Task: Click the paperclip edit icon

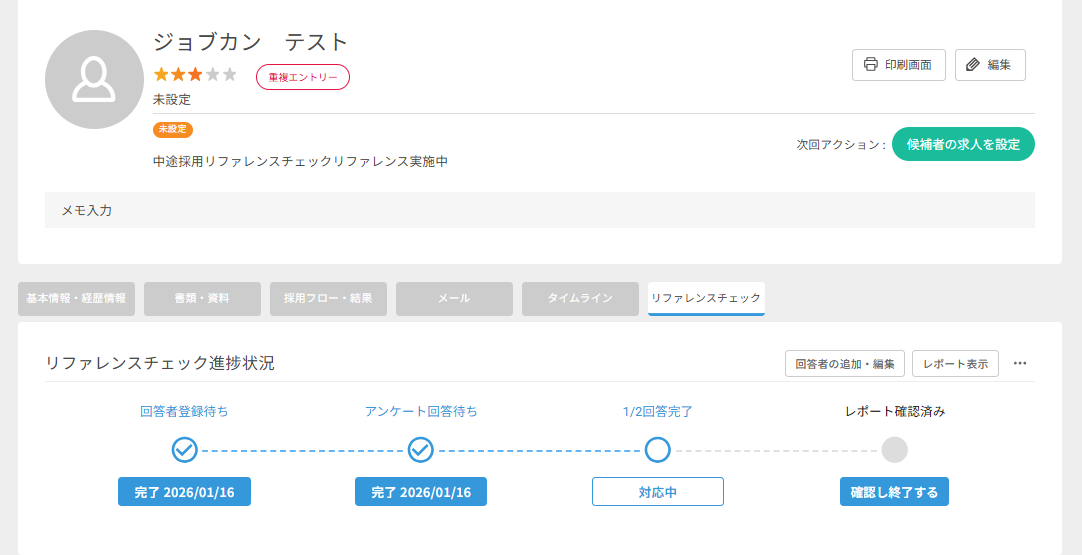Action: click(x=973, y=65)
